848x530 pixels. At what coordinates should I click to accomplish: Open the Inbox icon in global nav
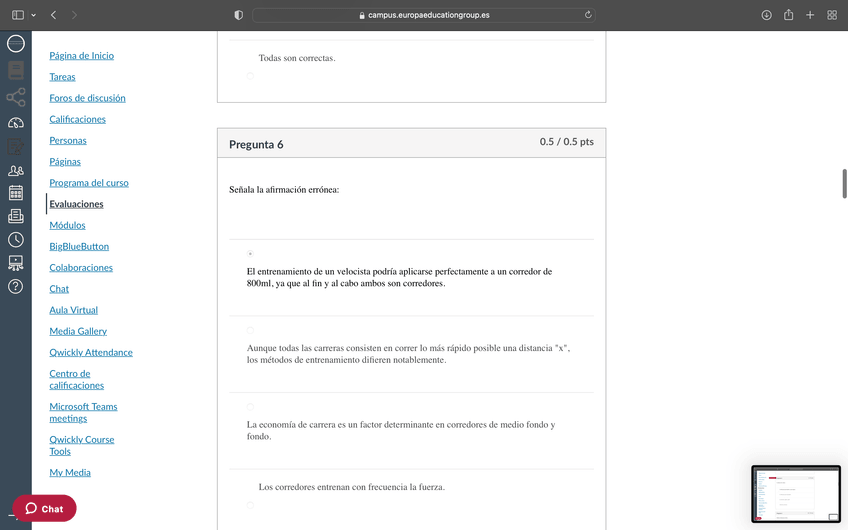16,216
